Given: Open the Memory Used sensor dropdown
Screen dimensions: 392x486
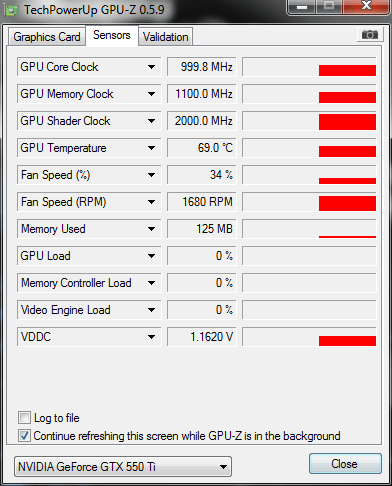Looking at the screenshot, I should pyautogui.click(x=151, y=229).
